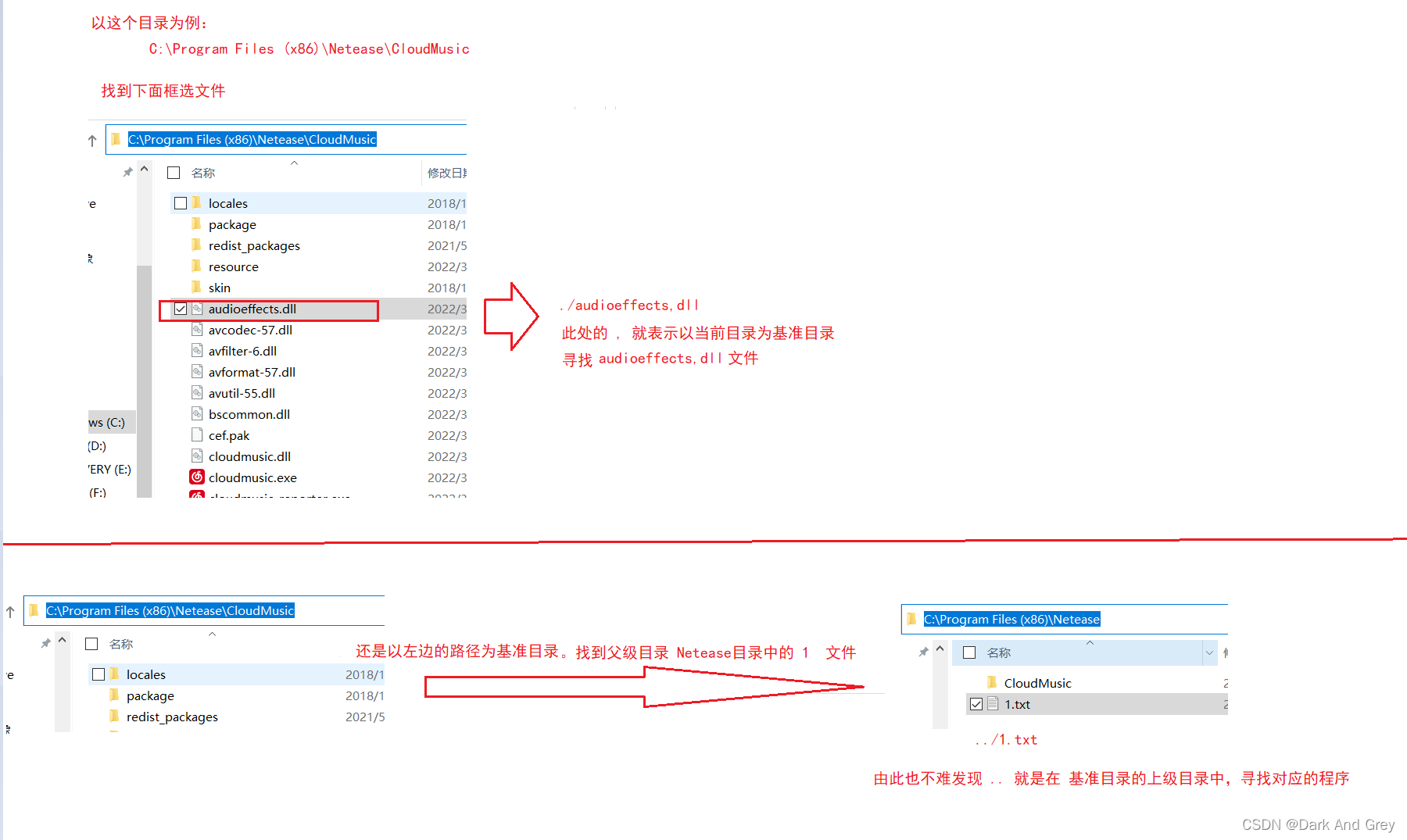Select the cef.pak file icon
Viewport: 1407px width, 840px height.
click(197, 435)
